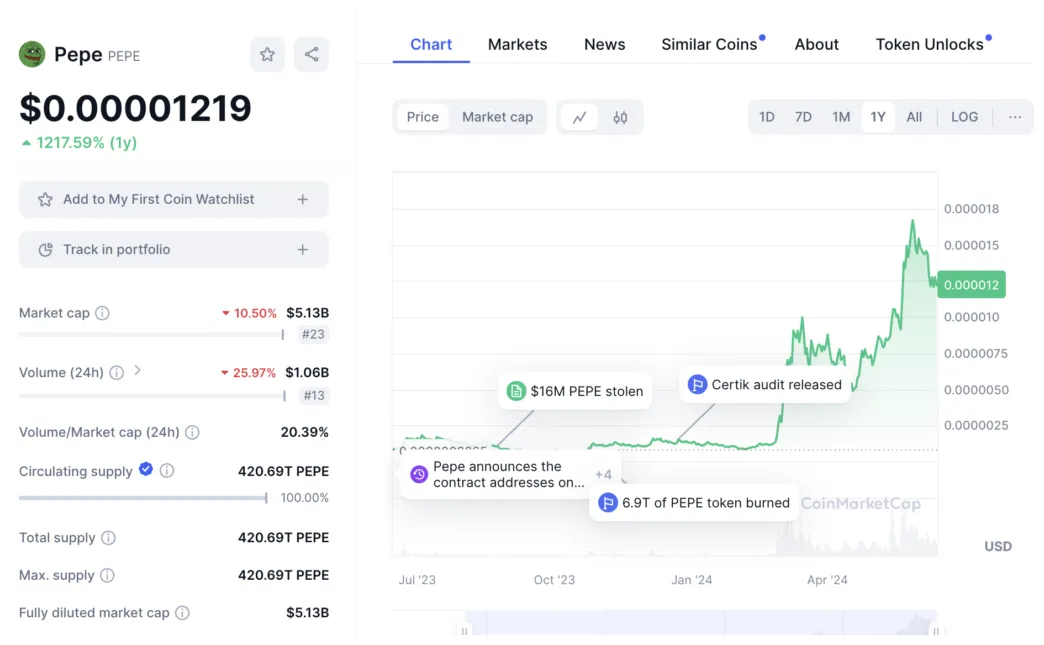Switch to the Markets tab
Screen dimensions: 1044x645
click(517, 44)
